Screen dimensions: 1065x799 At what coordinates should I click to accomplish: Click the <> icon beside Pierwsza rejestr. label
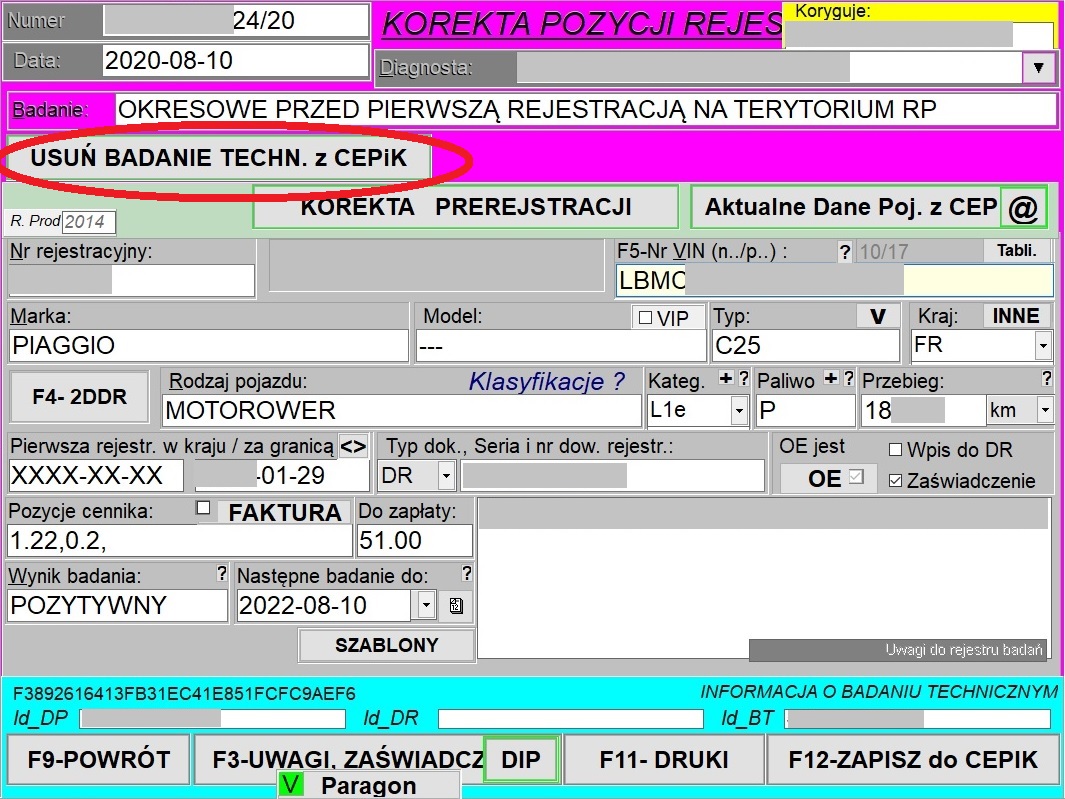coord(352,447)
